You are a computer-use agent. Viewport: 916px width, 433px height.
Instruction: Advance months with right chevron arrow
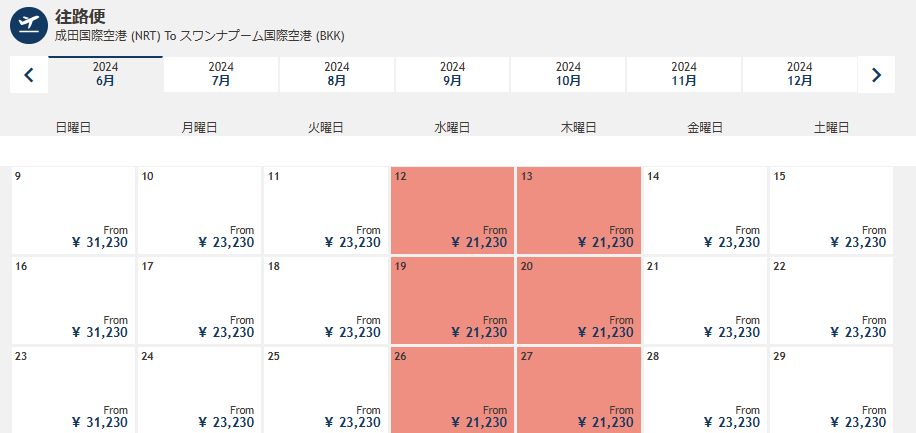click(x=876, y=75)
